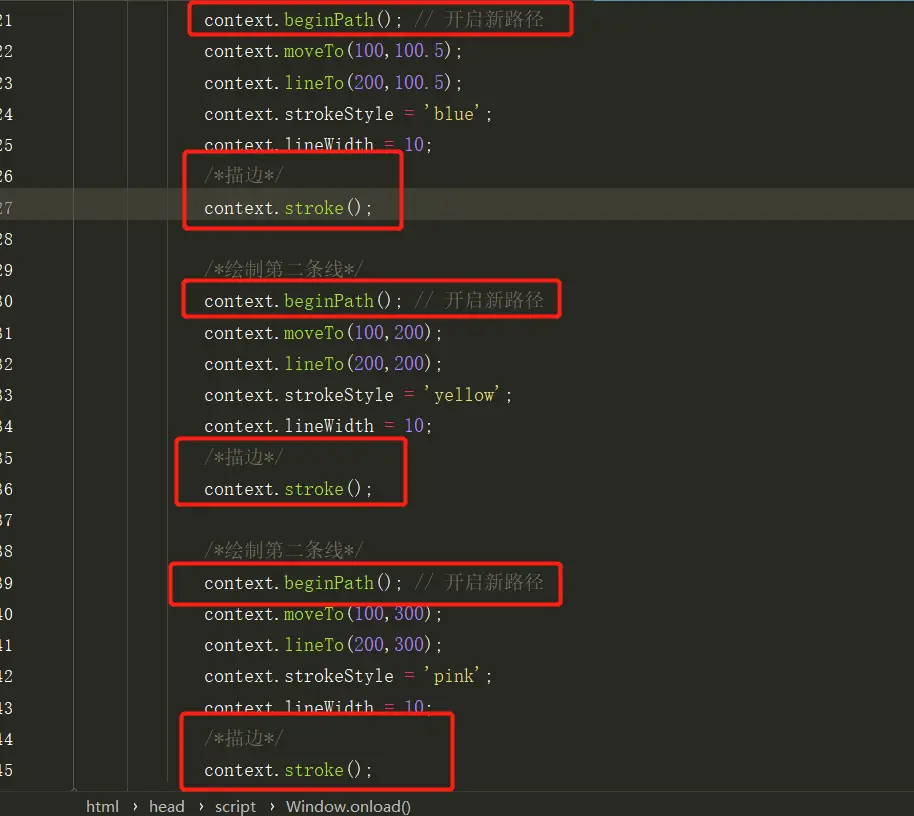
Task: Click the Window.onload() breadcrumb item
Action: point(348,807)
